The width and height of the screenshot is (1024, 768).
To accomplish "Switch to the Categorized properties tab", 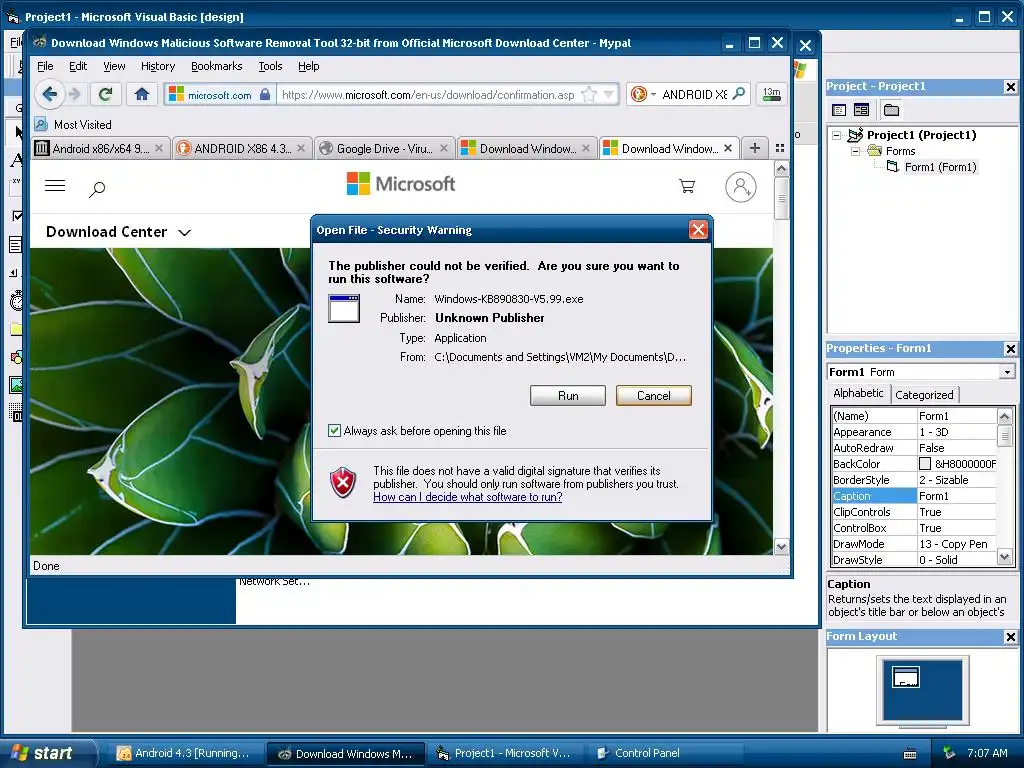I will point(924,394).
